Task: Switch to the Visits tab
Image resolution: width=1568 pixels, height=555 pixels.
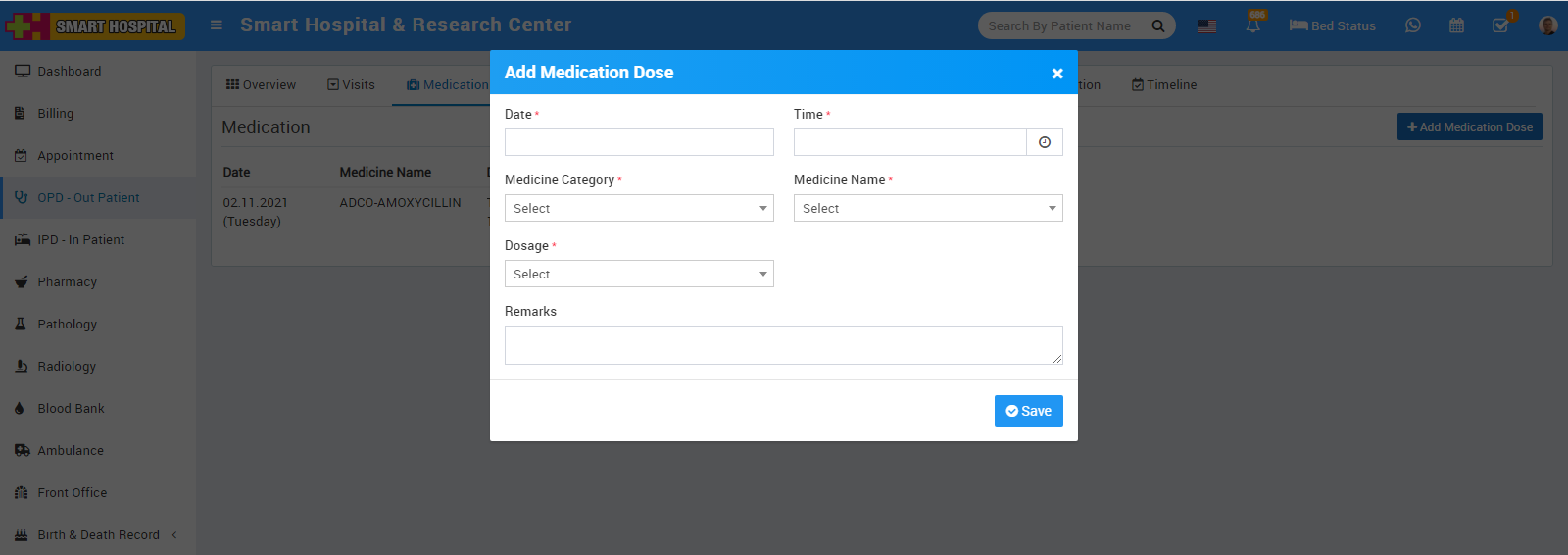Action: click(x=351, y=85)
